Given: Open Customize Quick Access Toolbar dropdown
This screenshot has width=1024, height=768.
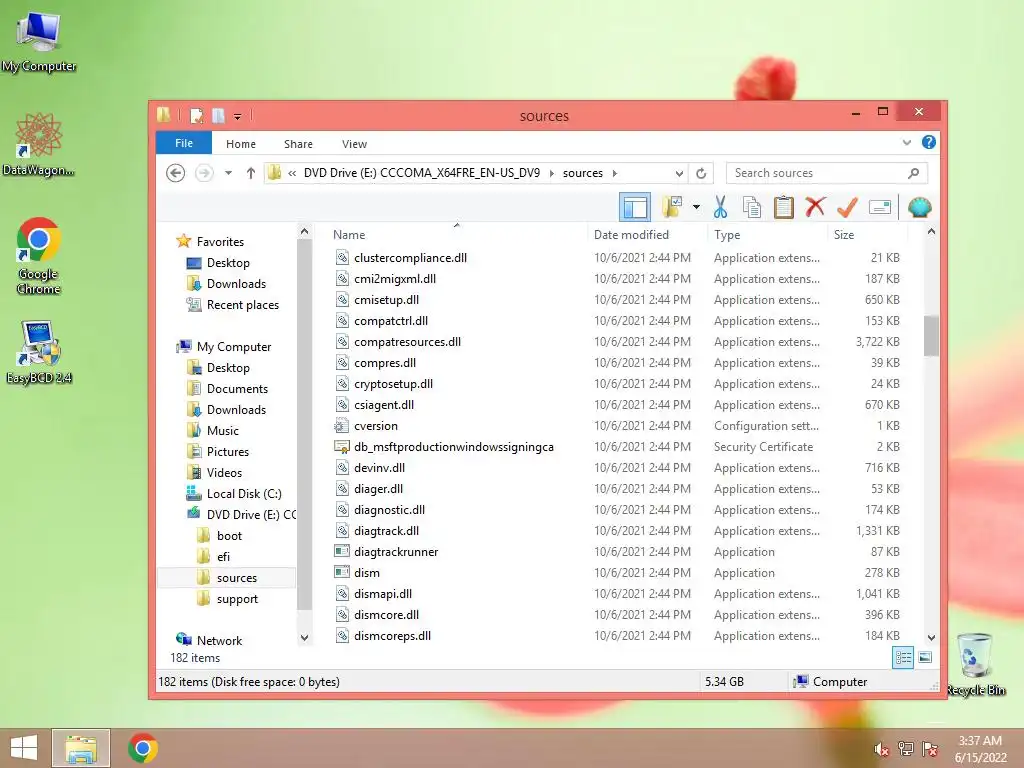Looking at the screenshot, I should 238,117.
